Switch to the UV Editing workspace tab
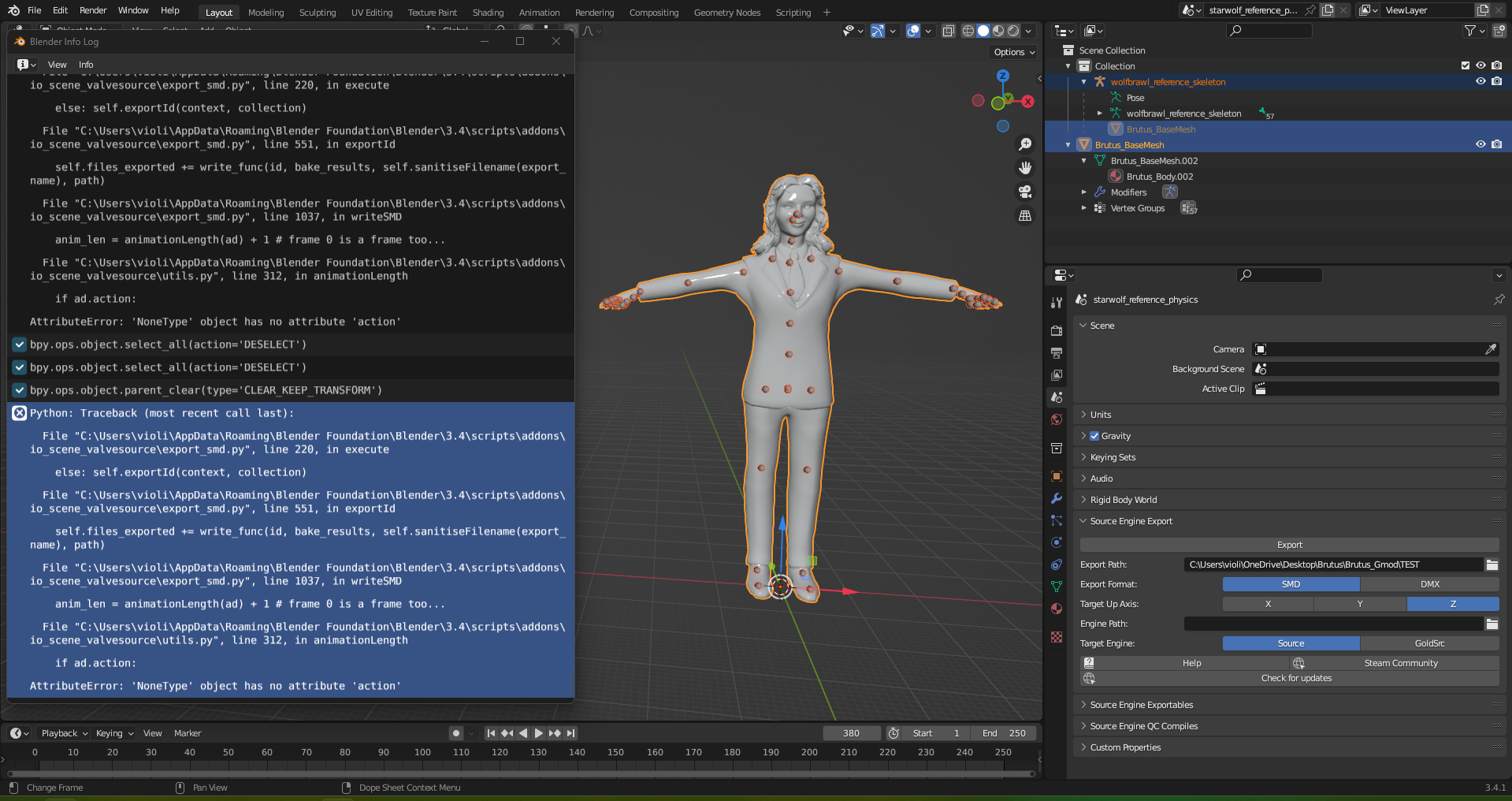Screen dimensions: 1512x801 (371, 12)
